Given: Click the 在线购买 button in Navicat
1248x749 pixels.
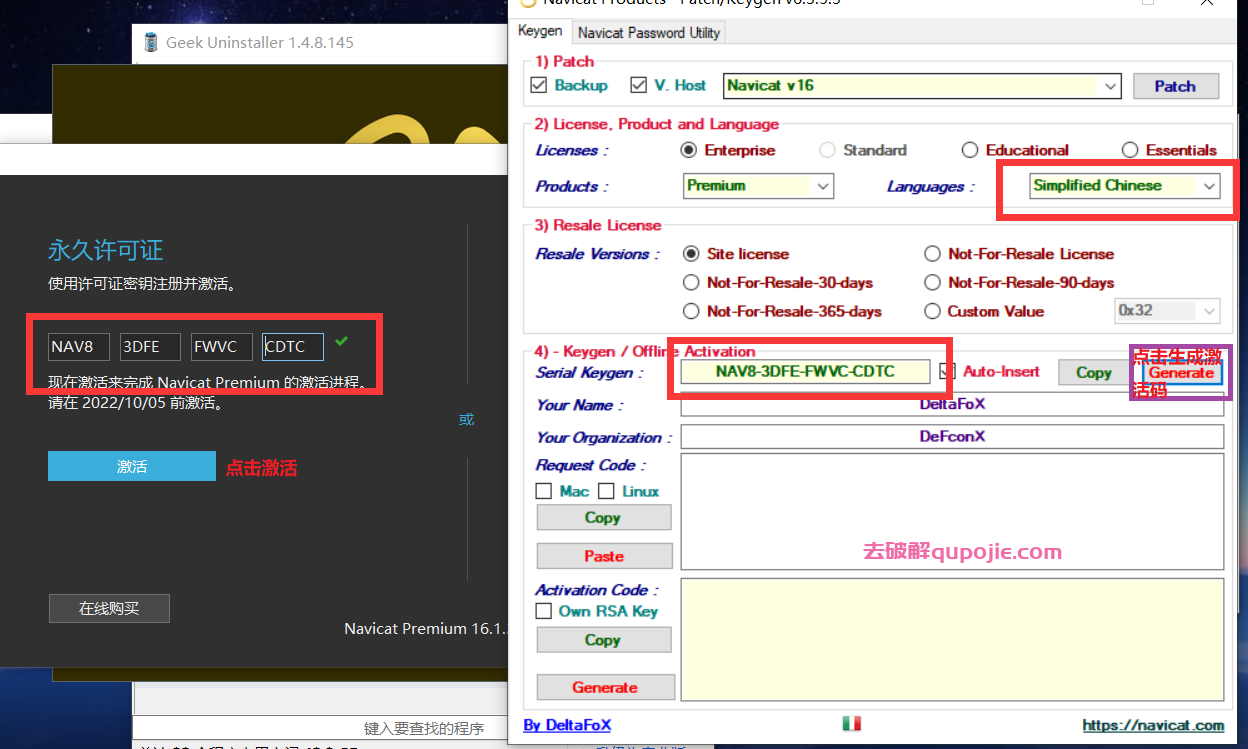Looking at the screenshot, I should (x=109, y=608).
